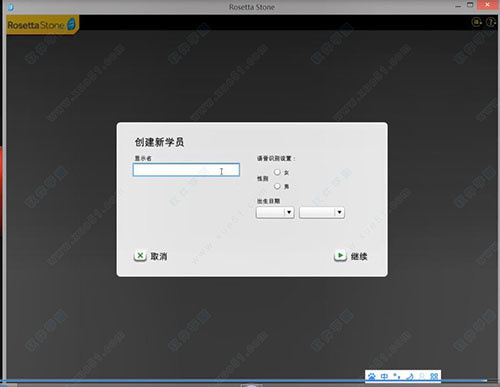
Task: Click the 出生日期 label
Action: [268, 201]
